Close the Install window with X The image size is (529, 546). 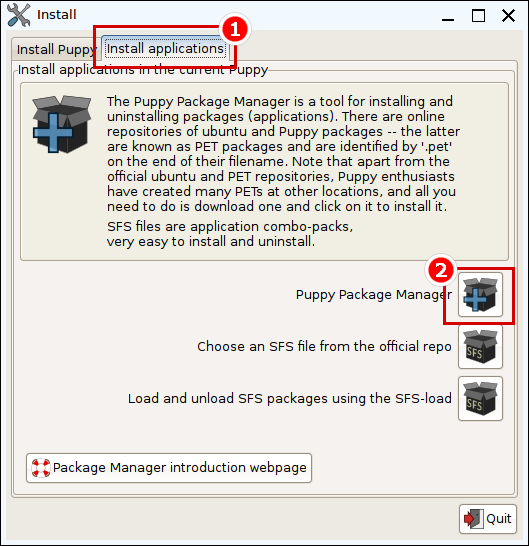click(x=508, y=15)
